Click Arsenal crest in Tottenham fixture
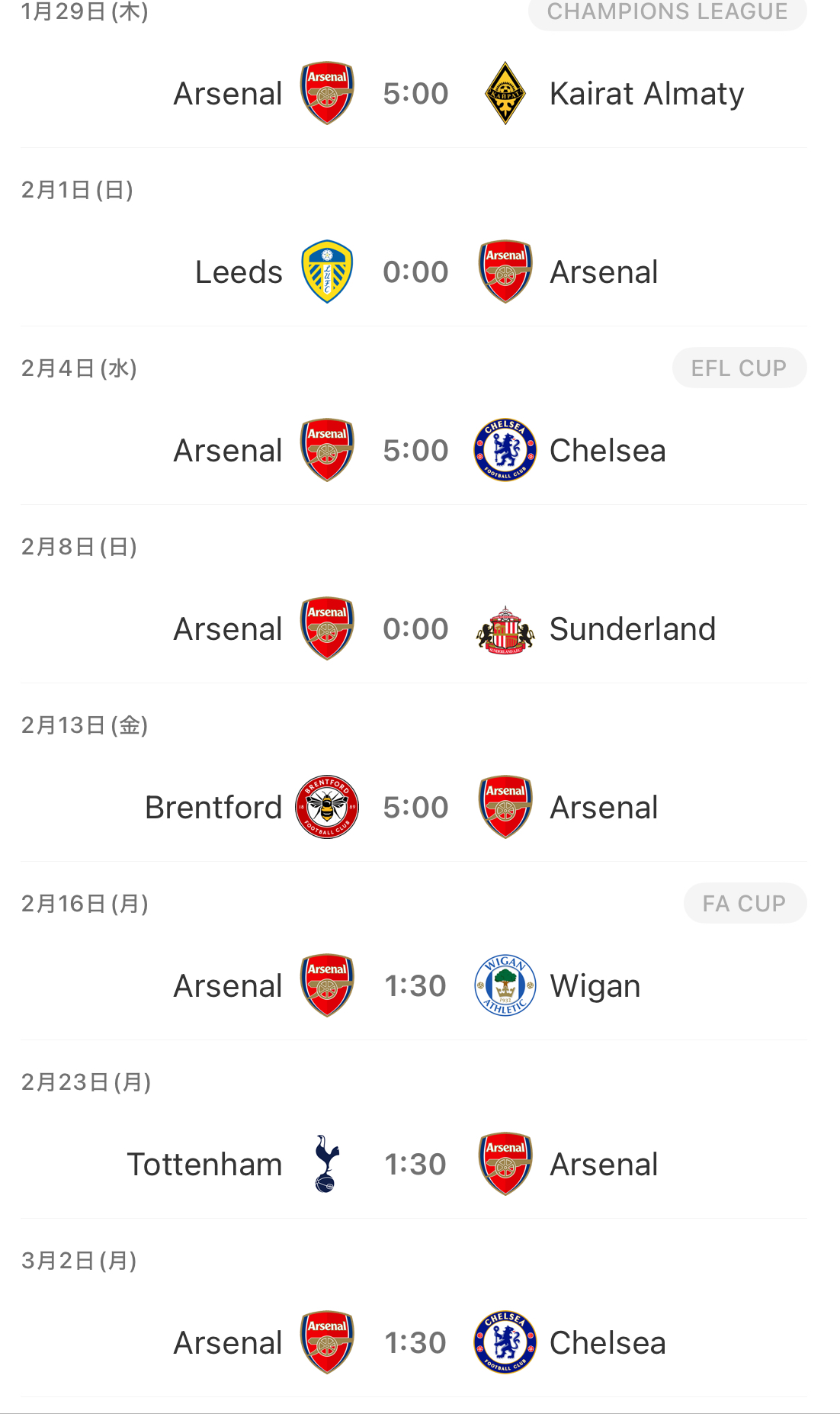This screenshot has height=1414, width=840. click(505, 1165)
